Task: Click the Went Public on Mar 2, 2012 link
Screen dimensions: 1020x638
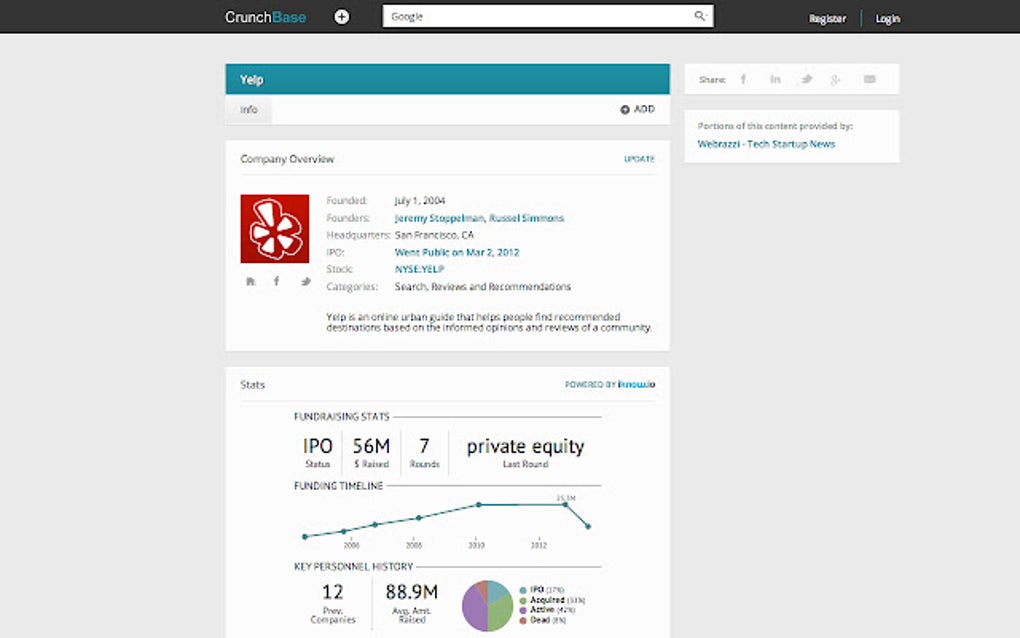Action: point(456,252)
